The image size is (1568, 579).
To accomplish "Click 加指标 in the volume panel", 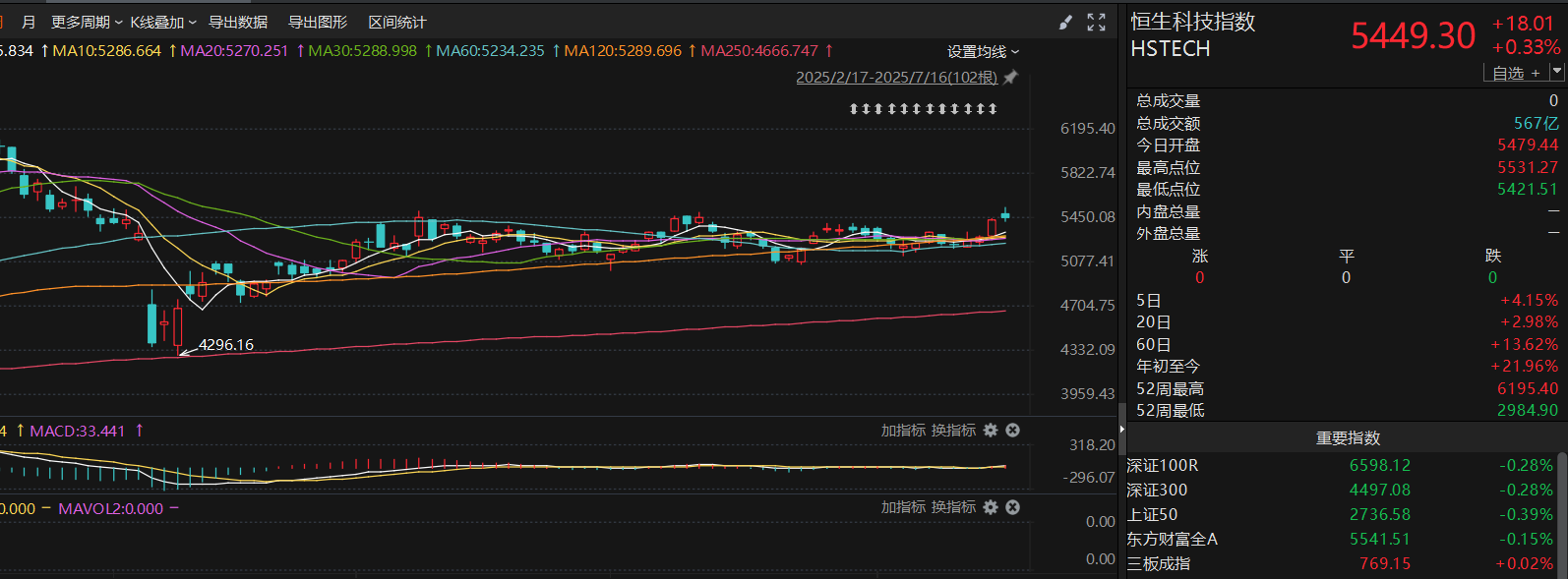I will (x=903, y=507).
